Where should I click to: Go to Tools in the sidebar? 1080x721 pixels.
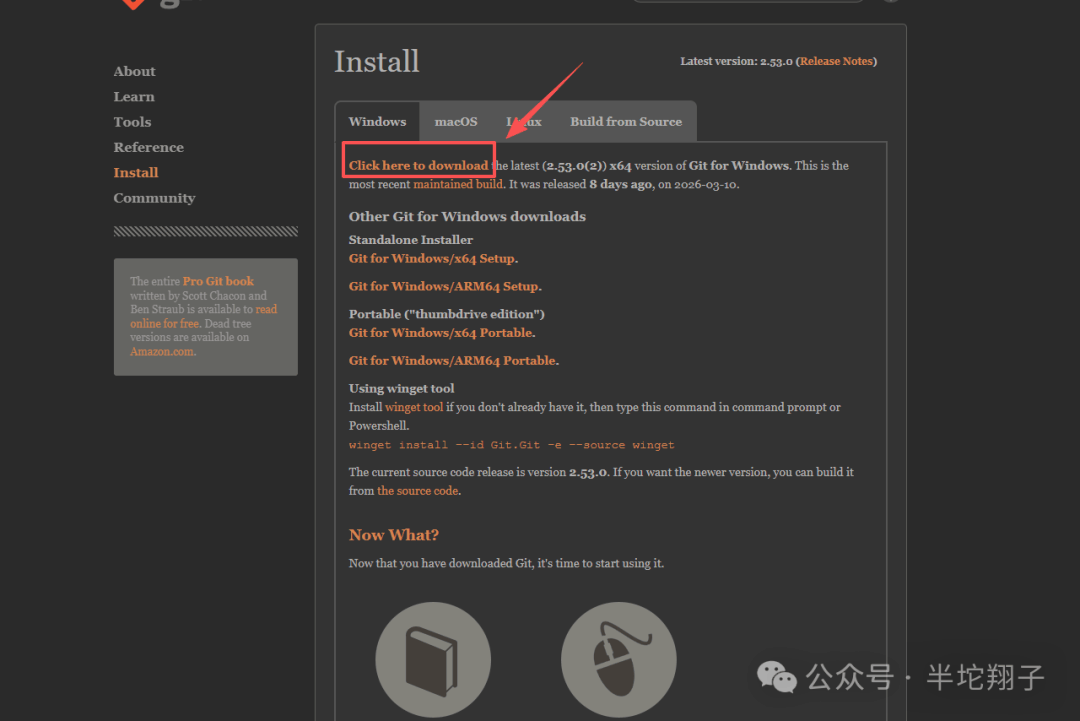coord(132,123)
